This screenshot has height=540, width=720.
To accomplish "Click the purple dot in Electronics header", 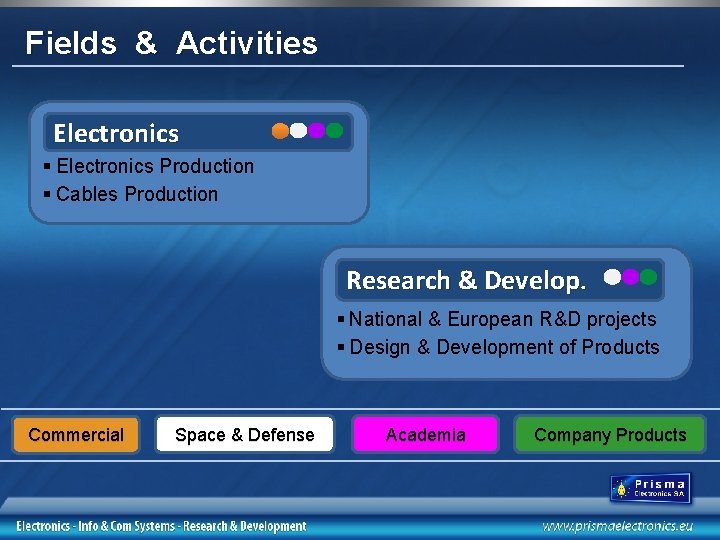I will coord(316,130).
